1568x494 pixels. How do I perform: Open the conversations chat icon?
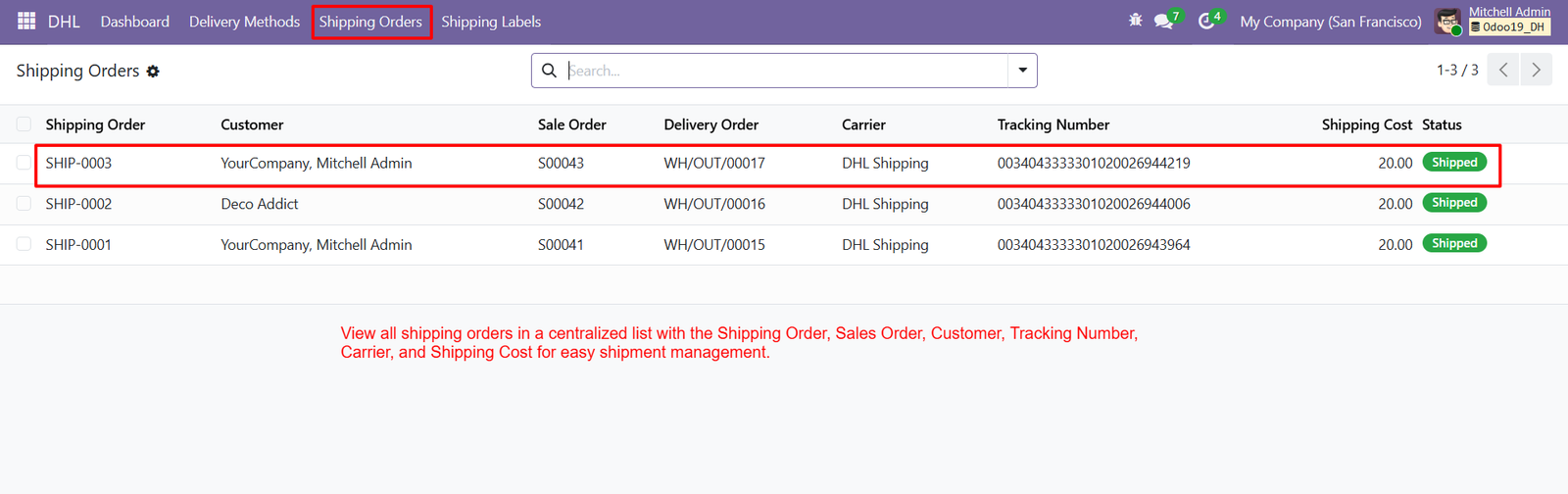(1163, 21)
